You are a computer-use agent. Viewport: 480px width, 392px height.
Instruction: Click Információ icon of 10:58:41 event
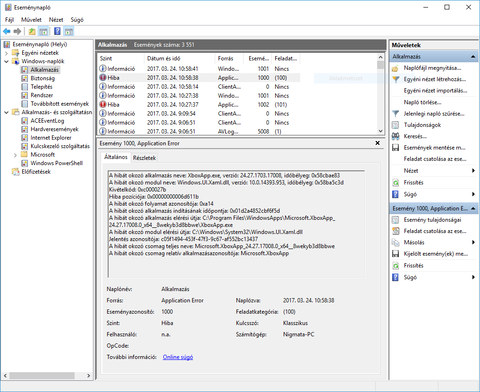103,69
